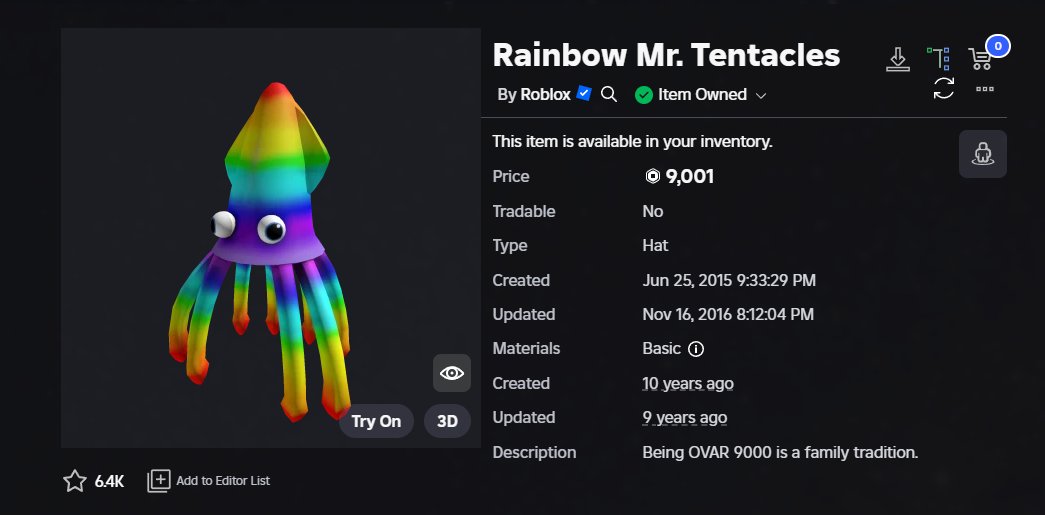Viewport: 1045px width, 515px height.
Task: Click the '10 years ago' created value
Action: 688,384
